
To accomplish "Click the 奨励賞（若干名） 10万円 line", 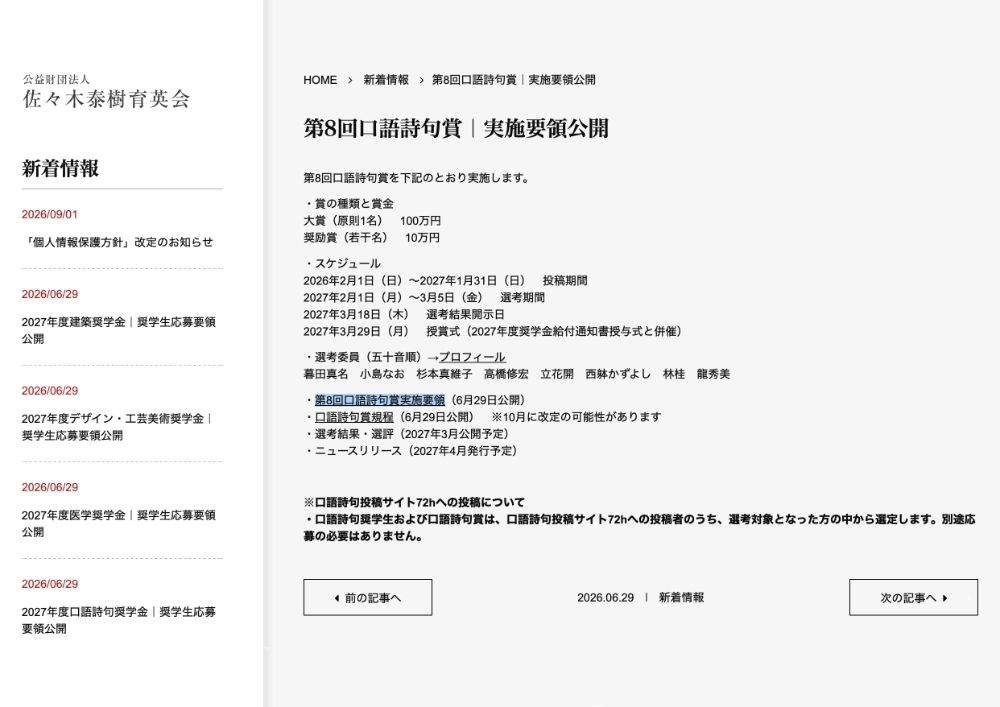I will tap(371, 238).
